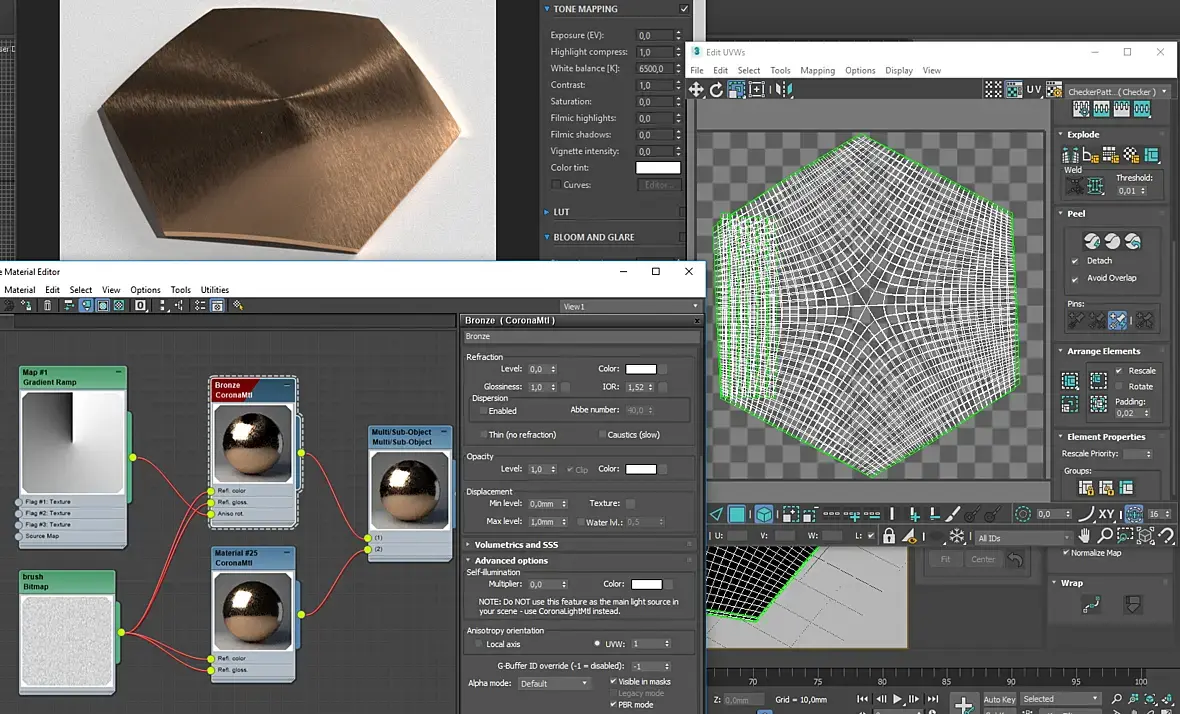This screenshot has width=1180, height=714.
Task: Activate the Freeform Mode tool
Action: [x=757, y=90]
